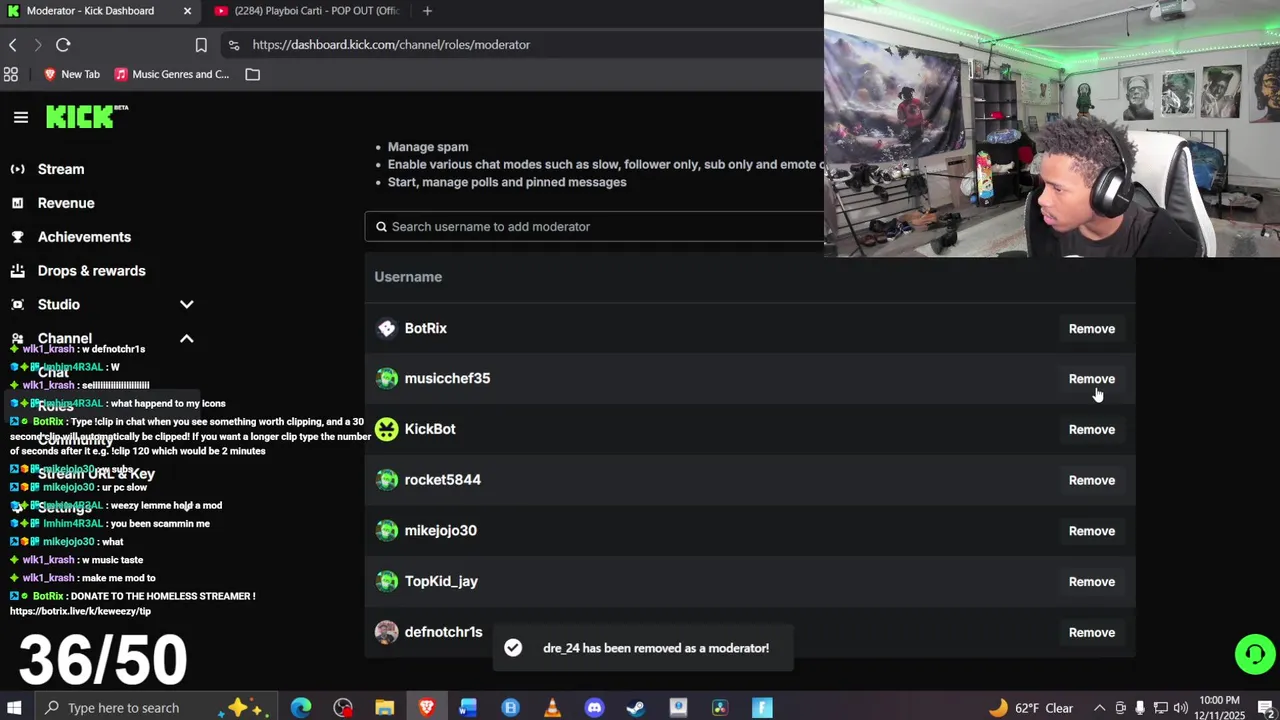Expand the Studio chevron
The width and height of the screenshot is (1280, 720).
[x=186, y=304]
